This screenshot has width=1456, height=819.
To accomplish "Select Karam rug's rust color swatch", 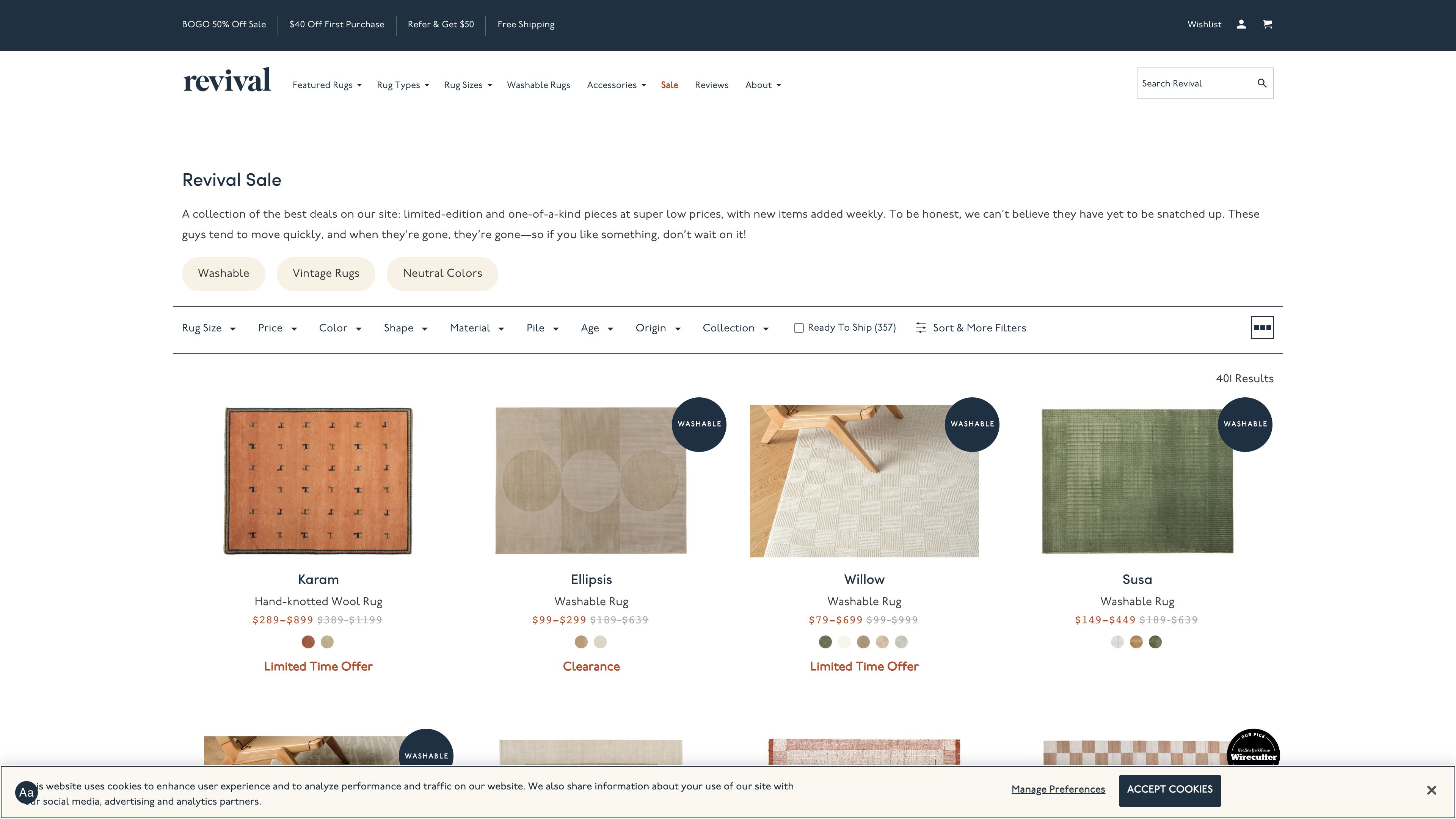I will [x=308, y=642].
